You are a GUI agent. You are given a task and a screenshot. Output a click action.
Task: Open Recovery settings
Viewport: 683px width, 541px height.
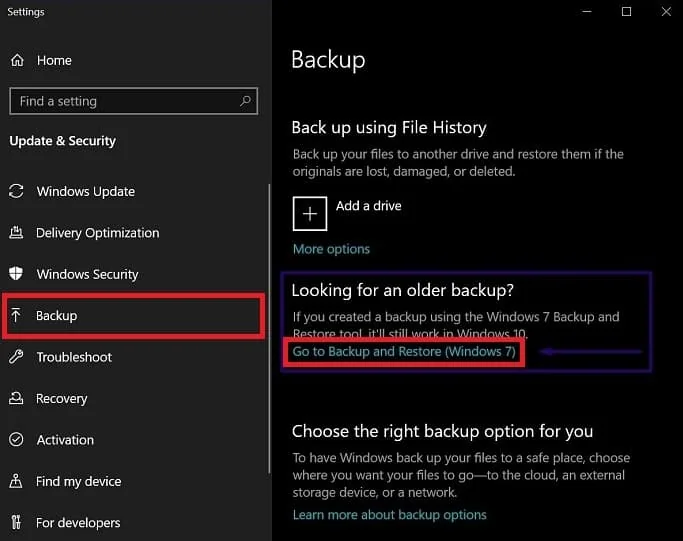[61, 399]
